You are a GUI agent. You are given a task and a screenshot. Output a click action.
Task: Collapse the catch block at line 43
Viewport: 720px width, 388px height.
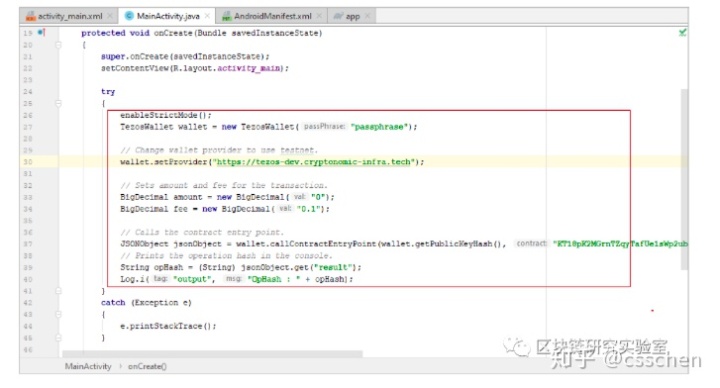tap(58, 315)
